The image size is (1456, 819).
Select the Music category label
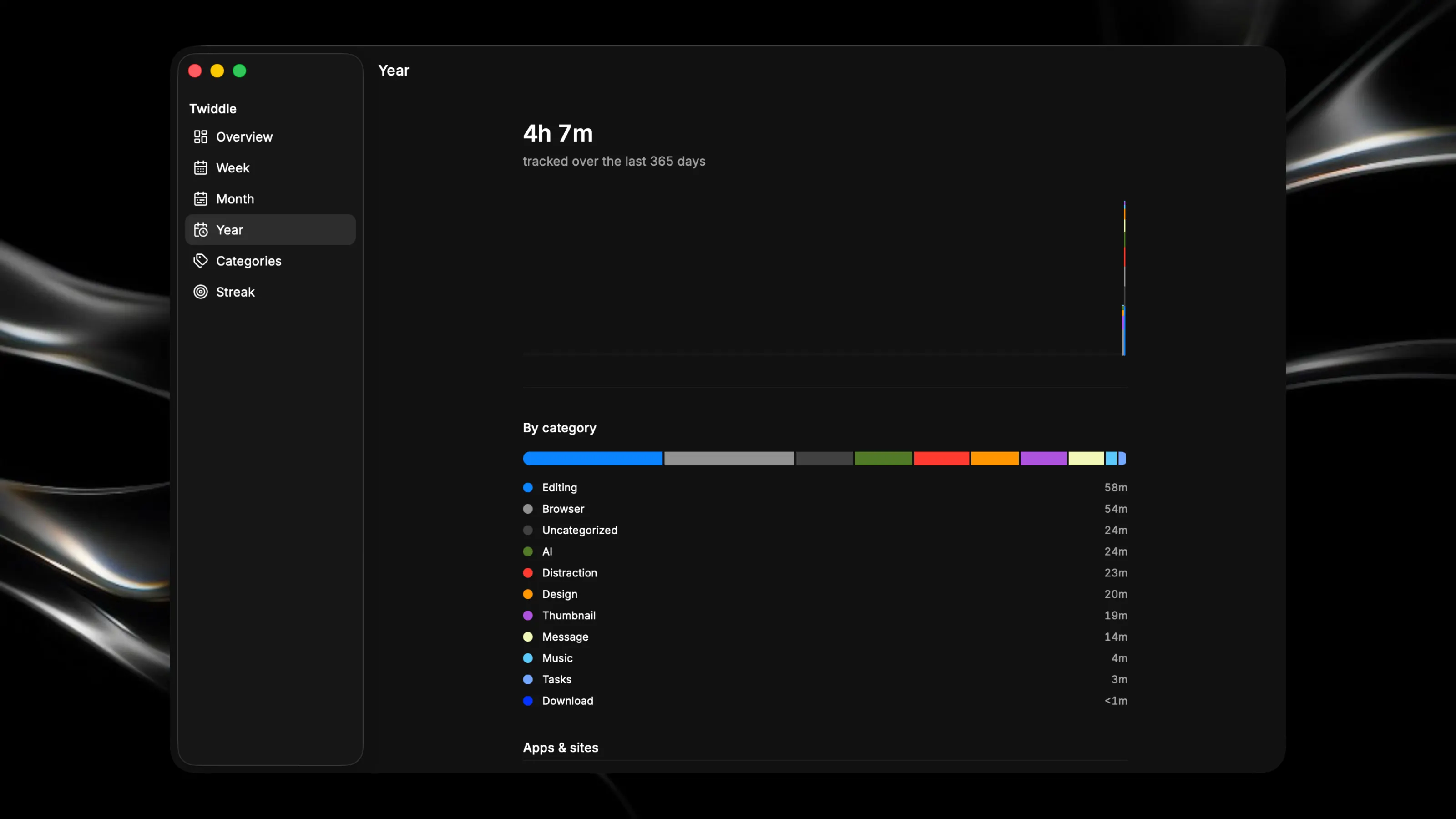coord(557,658)
